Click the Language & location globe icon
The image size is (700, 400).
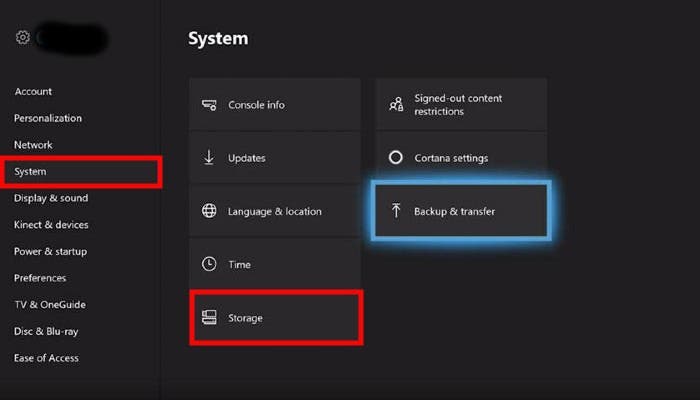coord(209,211)
